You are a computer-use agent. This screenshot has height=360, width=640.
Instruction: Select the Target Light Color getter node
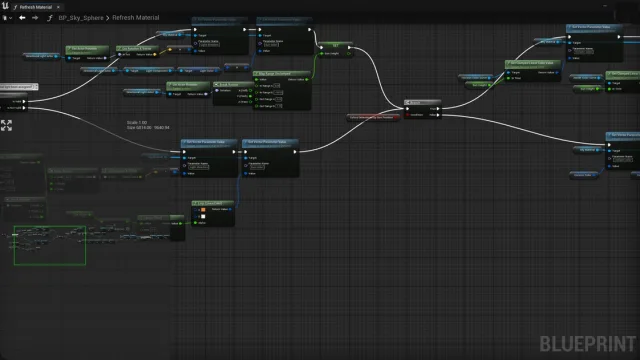pos(199,71)
